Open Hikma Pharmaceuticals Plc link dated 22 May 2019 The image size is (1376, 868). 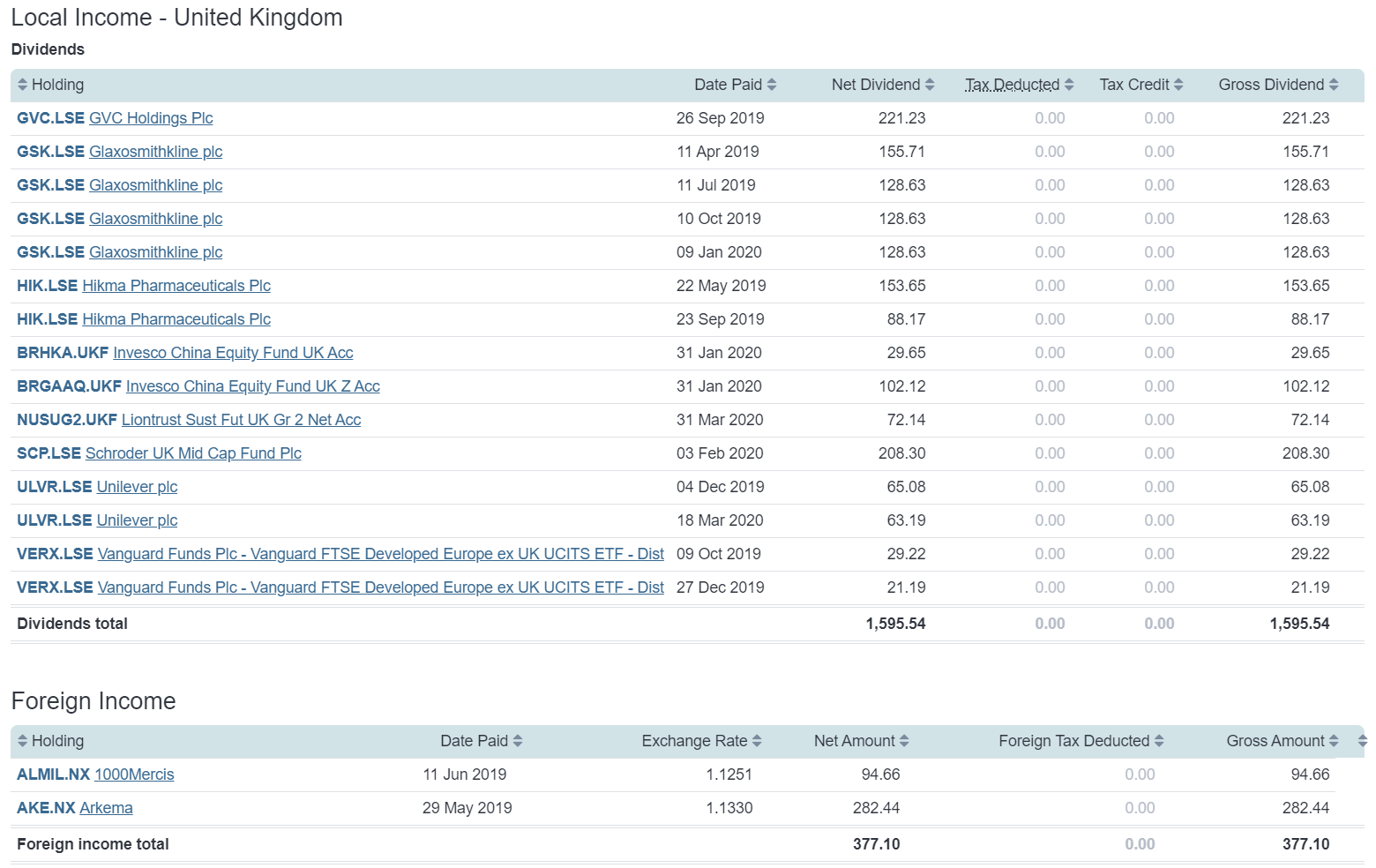[x=176, y=286]
